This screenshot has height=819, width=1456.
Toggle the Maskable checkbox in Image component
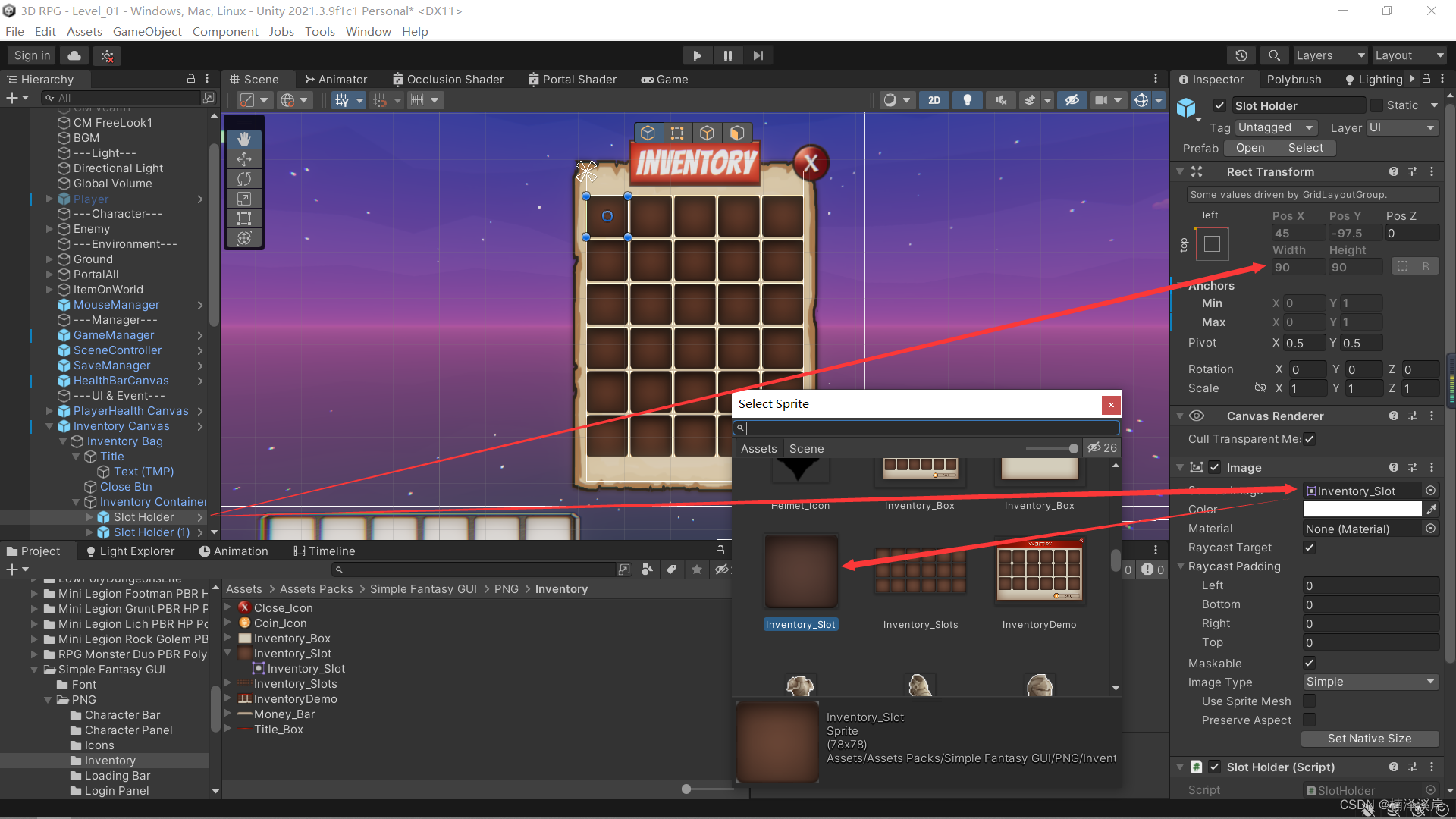coord(1309,662)
